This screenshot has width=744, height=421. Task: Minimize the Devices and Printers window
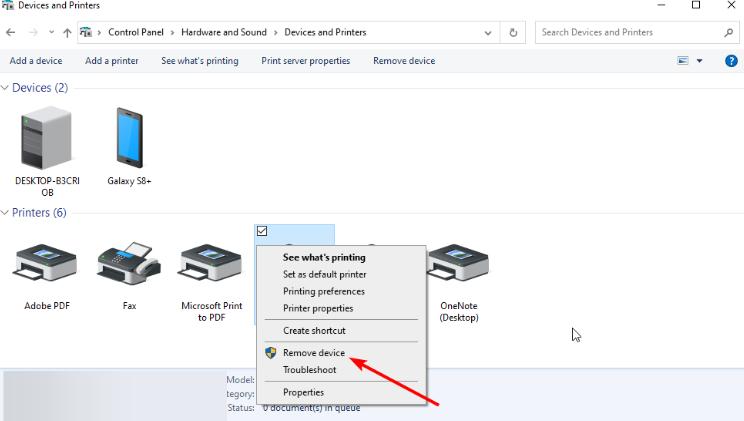pyautogui.click(x=661, y=5)
